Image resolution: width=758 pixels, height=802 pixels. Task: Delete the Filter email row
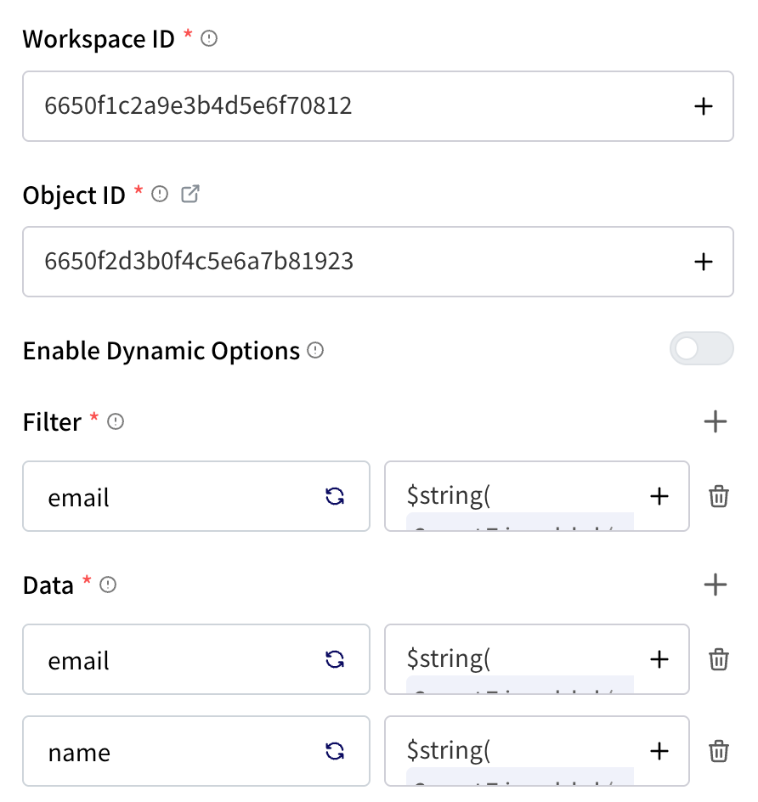719,496
